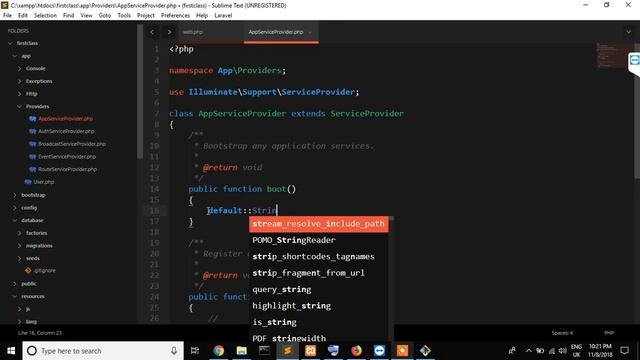Expand the config folder
The height and width of the screenshot is (360, 640).
pos(15,208)
